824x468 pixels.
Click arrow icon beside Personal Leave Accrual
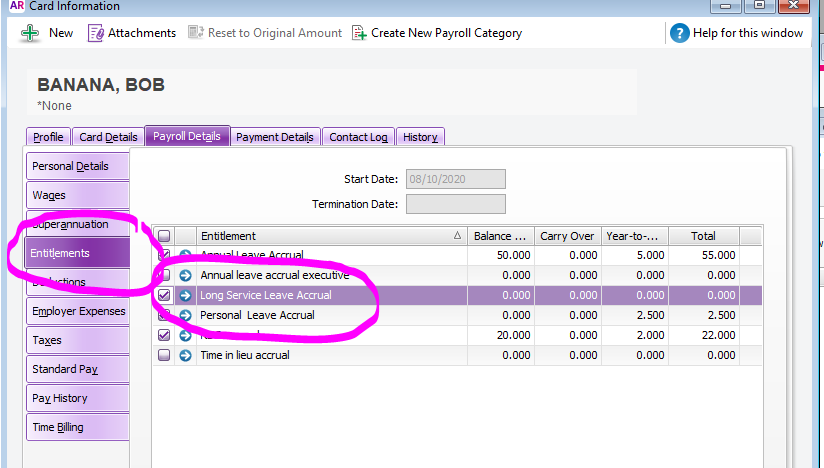click(x=185, y=315)
